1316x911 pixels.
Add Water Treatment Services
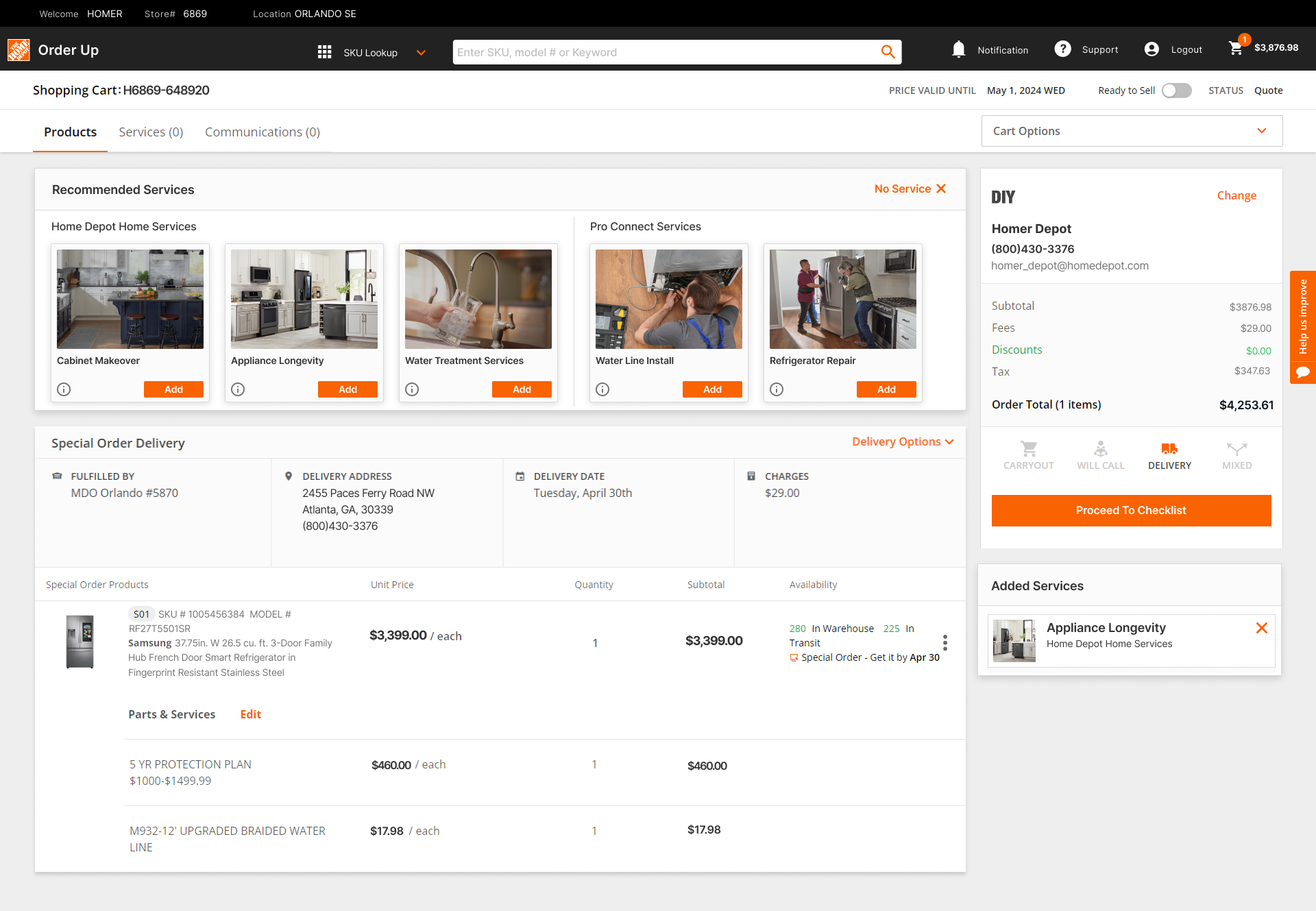[522, 389]
